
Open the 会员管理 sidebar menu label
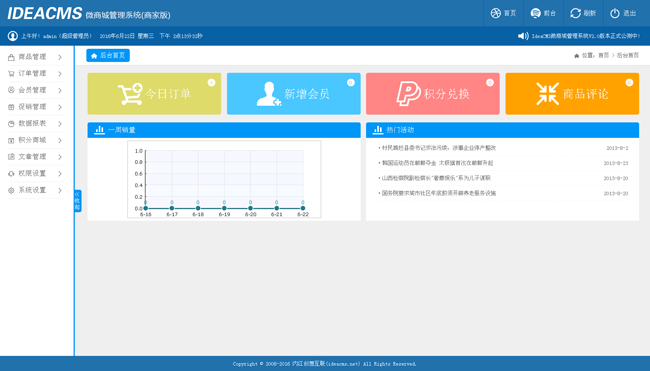click(x=32, y=90)
